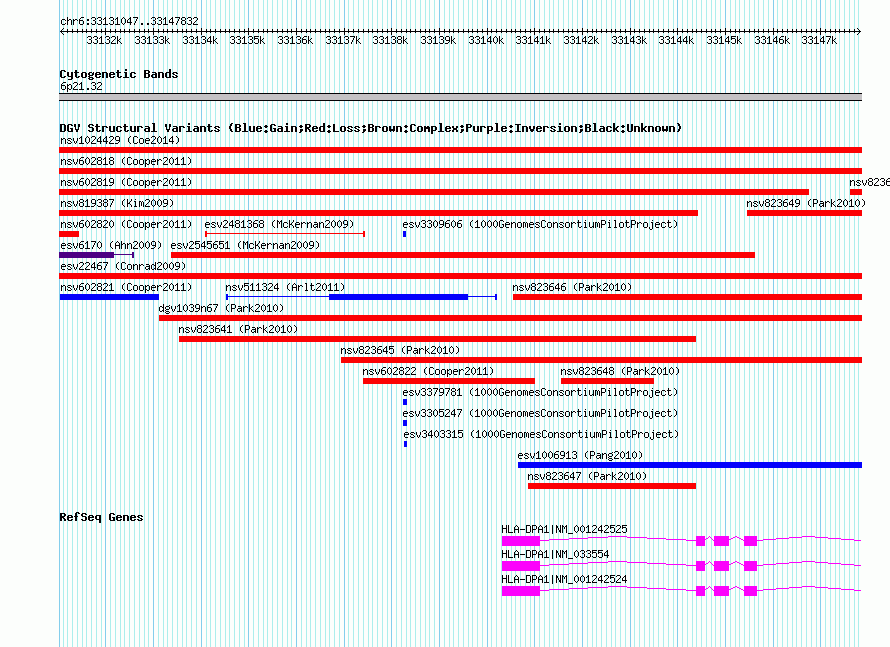Screen dimensions: 890x647
Task: Click the nsv602821 (Cooper2011) label
Action: [126, 287]
